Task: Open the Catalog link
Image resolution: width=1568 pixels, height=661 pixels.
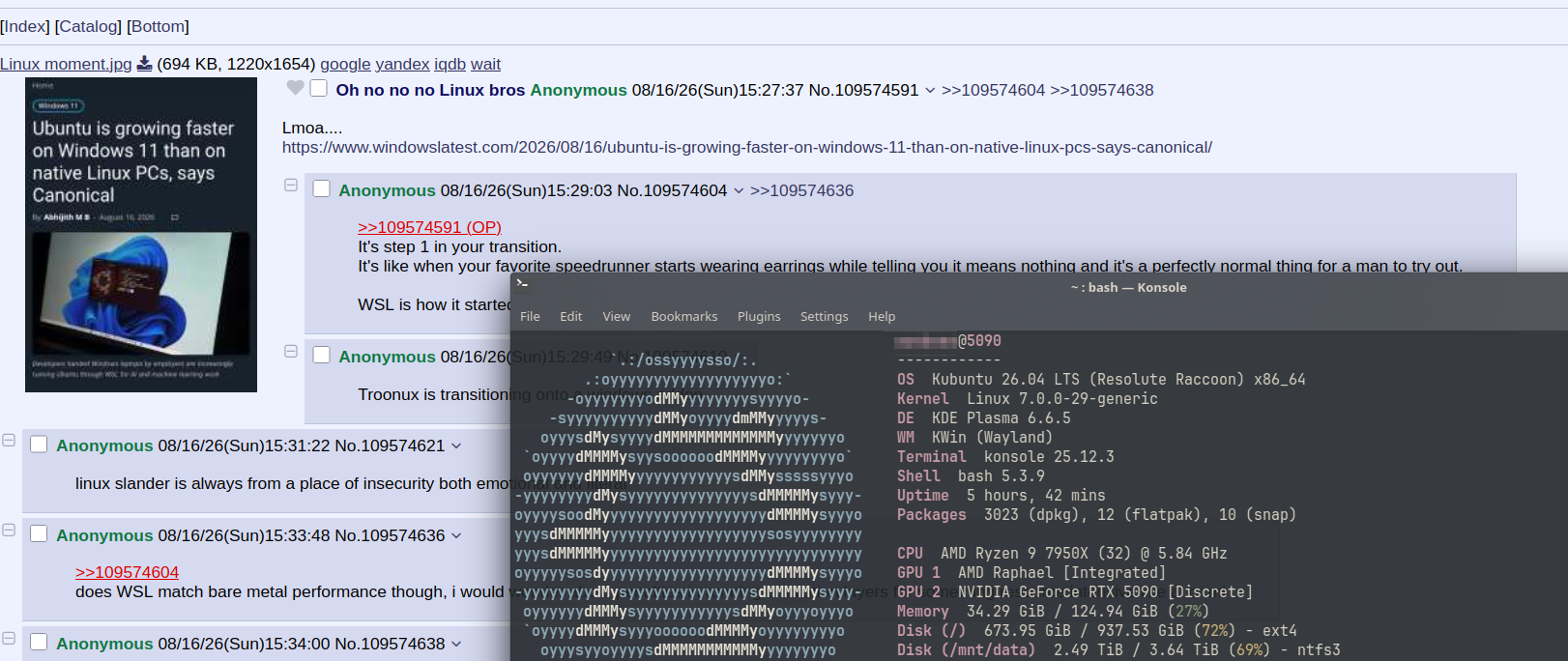Action: pos(89,26)
